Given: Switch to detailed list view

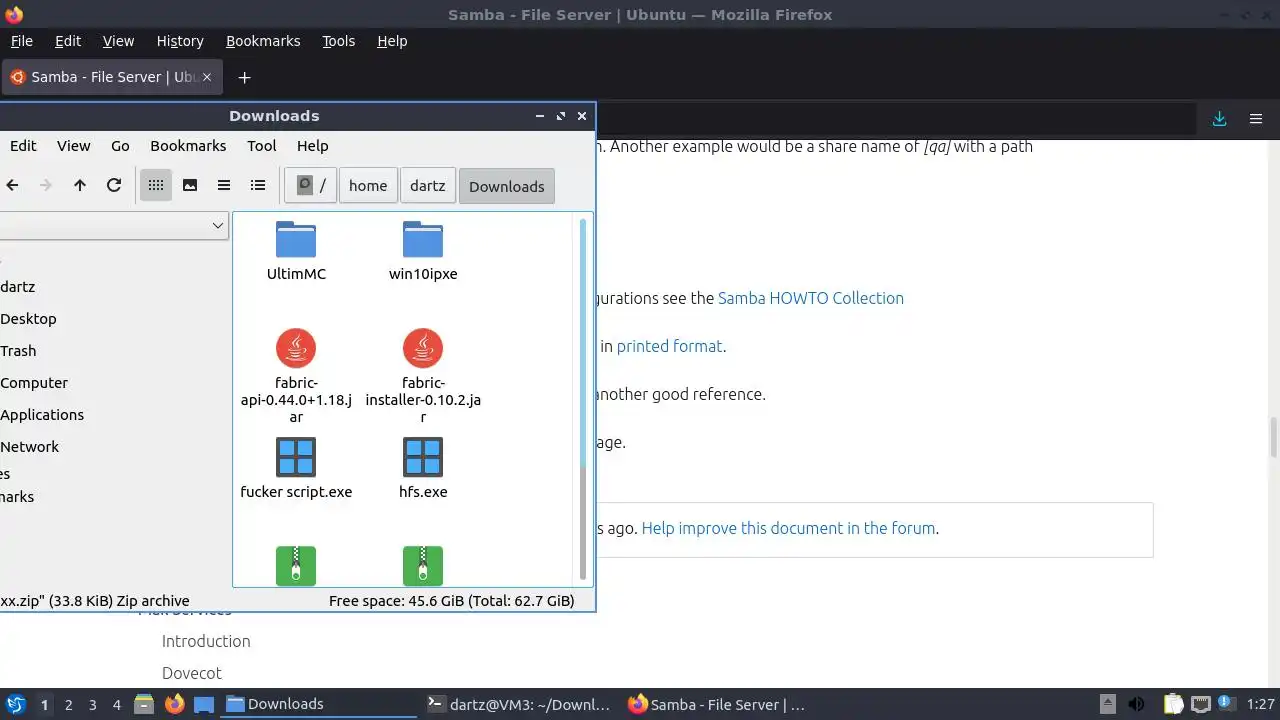Looking at the screenshot, I should [258, 185].
